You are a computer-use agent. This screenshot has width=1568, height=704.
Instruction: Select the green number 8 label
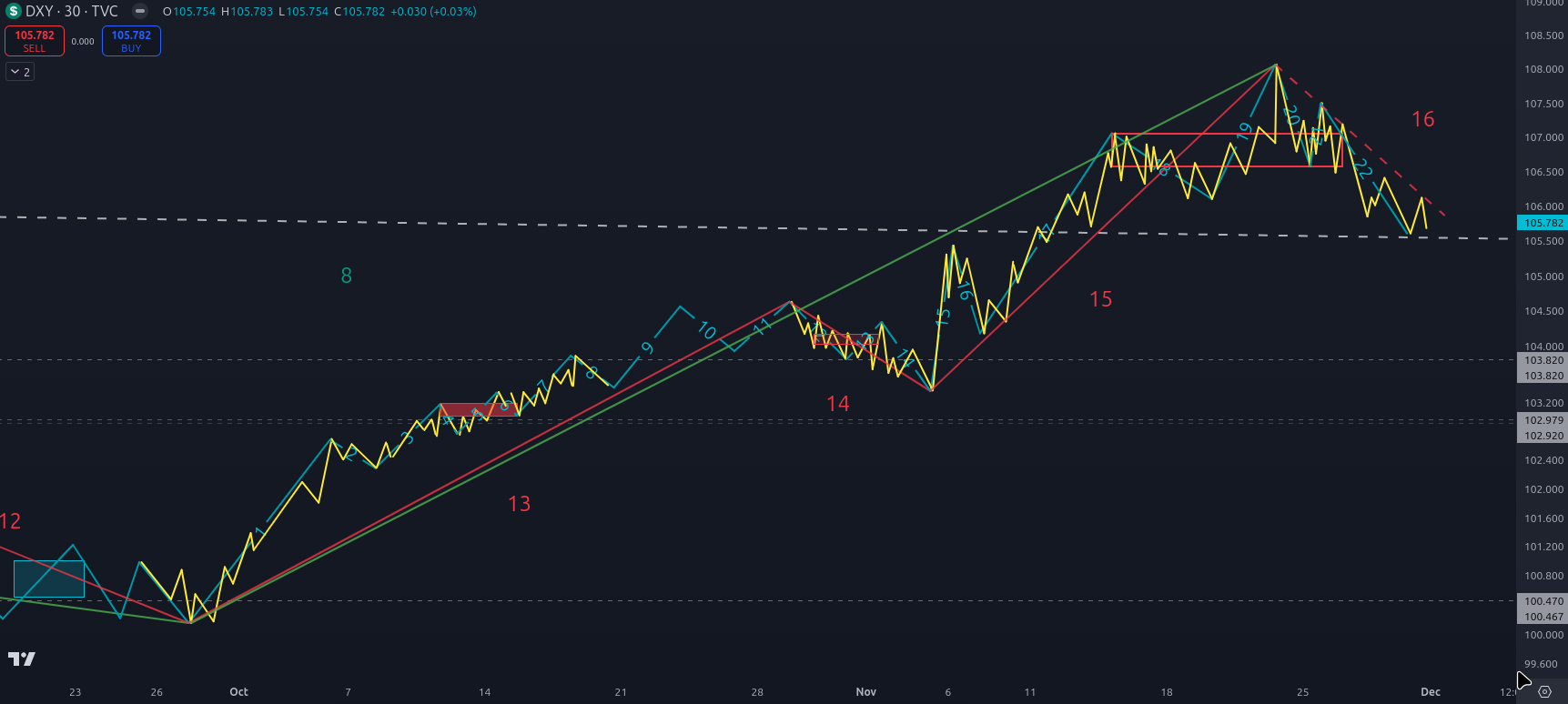346,276
